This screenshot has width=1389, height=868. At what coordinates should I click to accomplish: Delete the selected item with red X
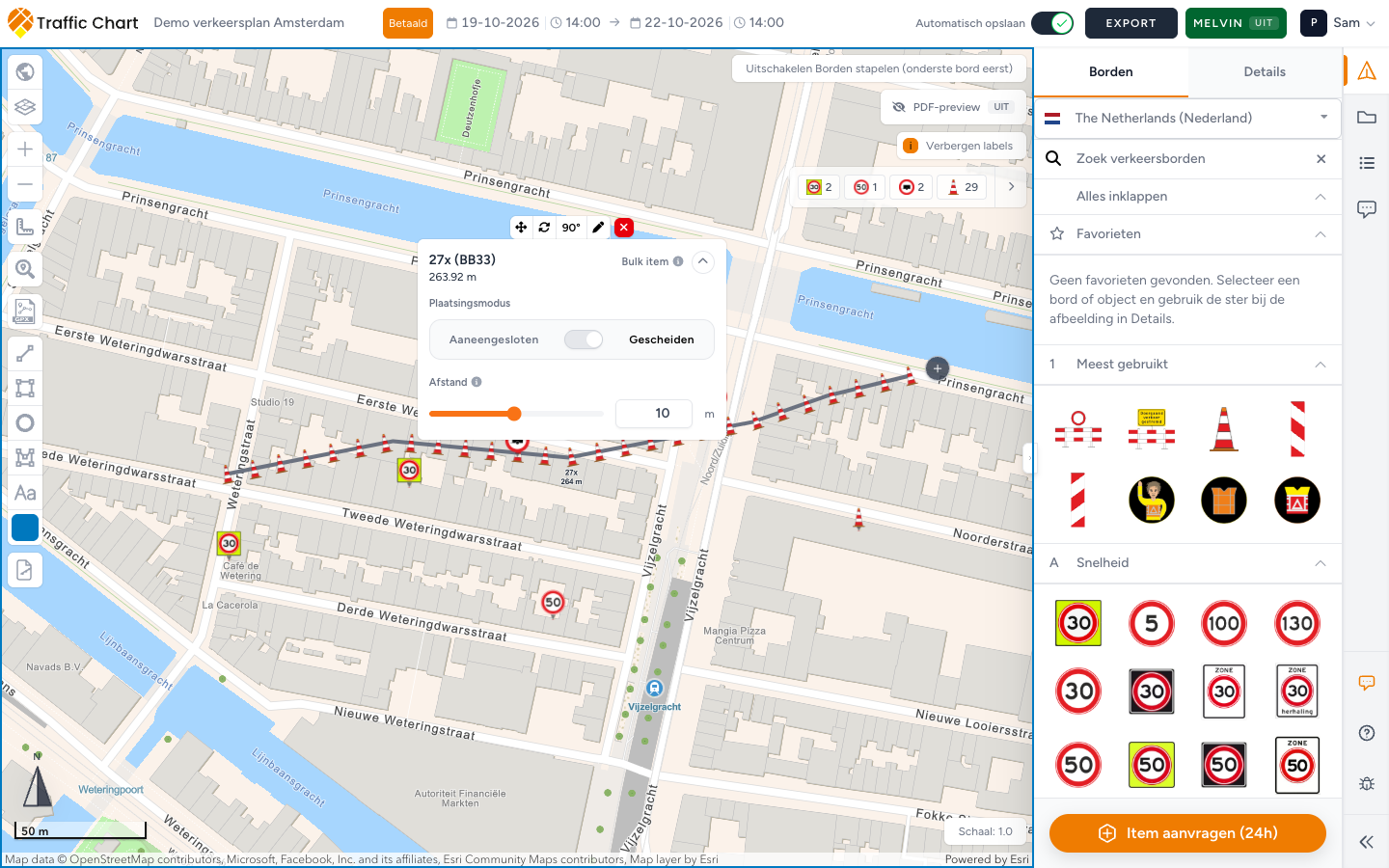tap(624, 228)
